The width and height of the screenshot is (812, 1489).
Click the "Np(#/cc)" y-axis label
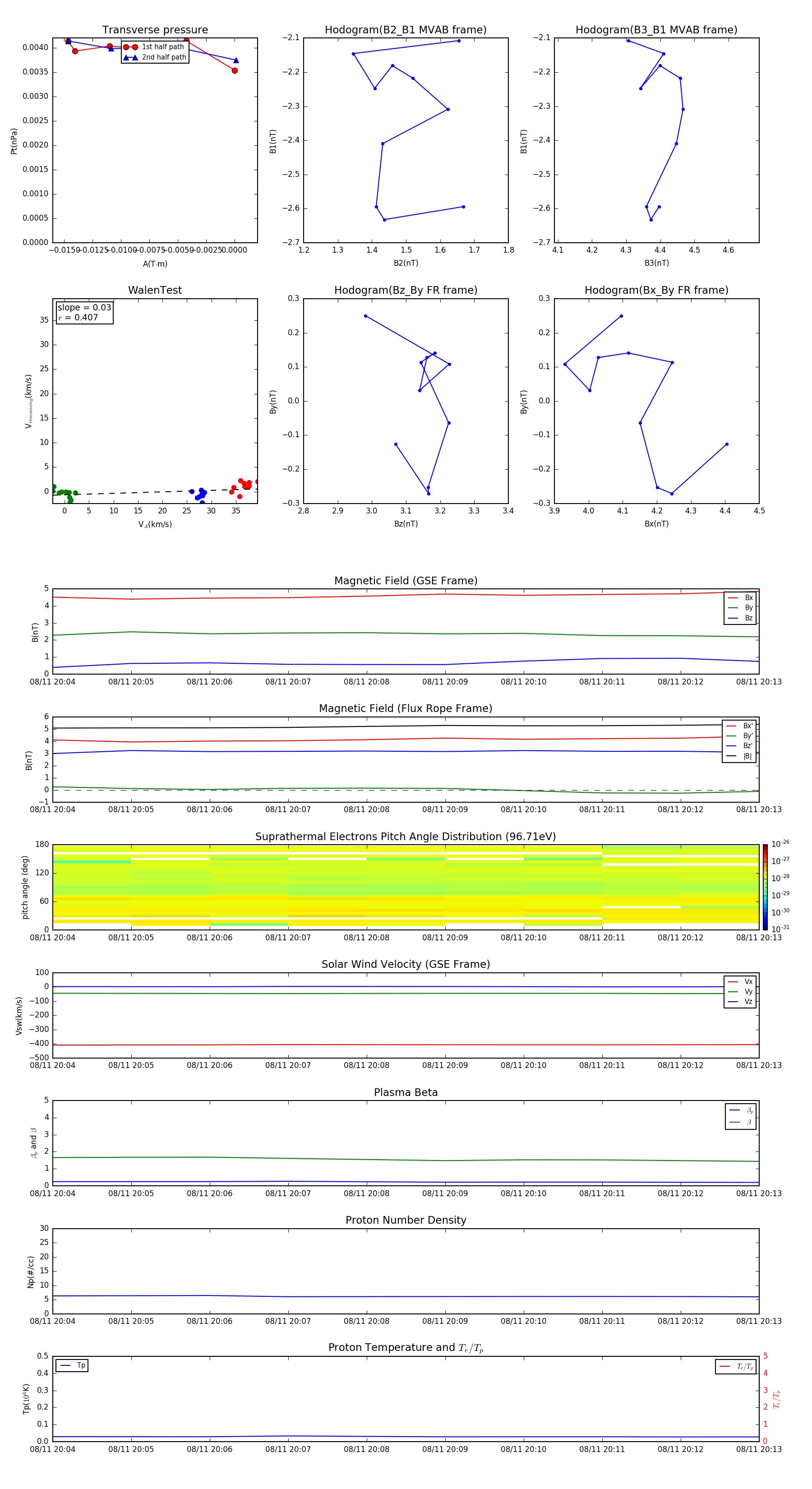point(31,1272)
